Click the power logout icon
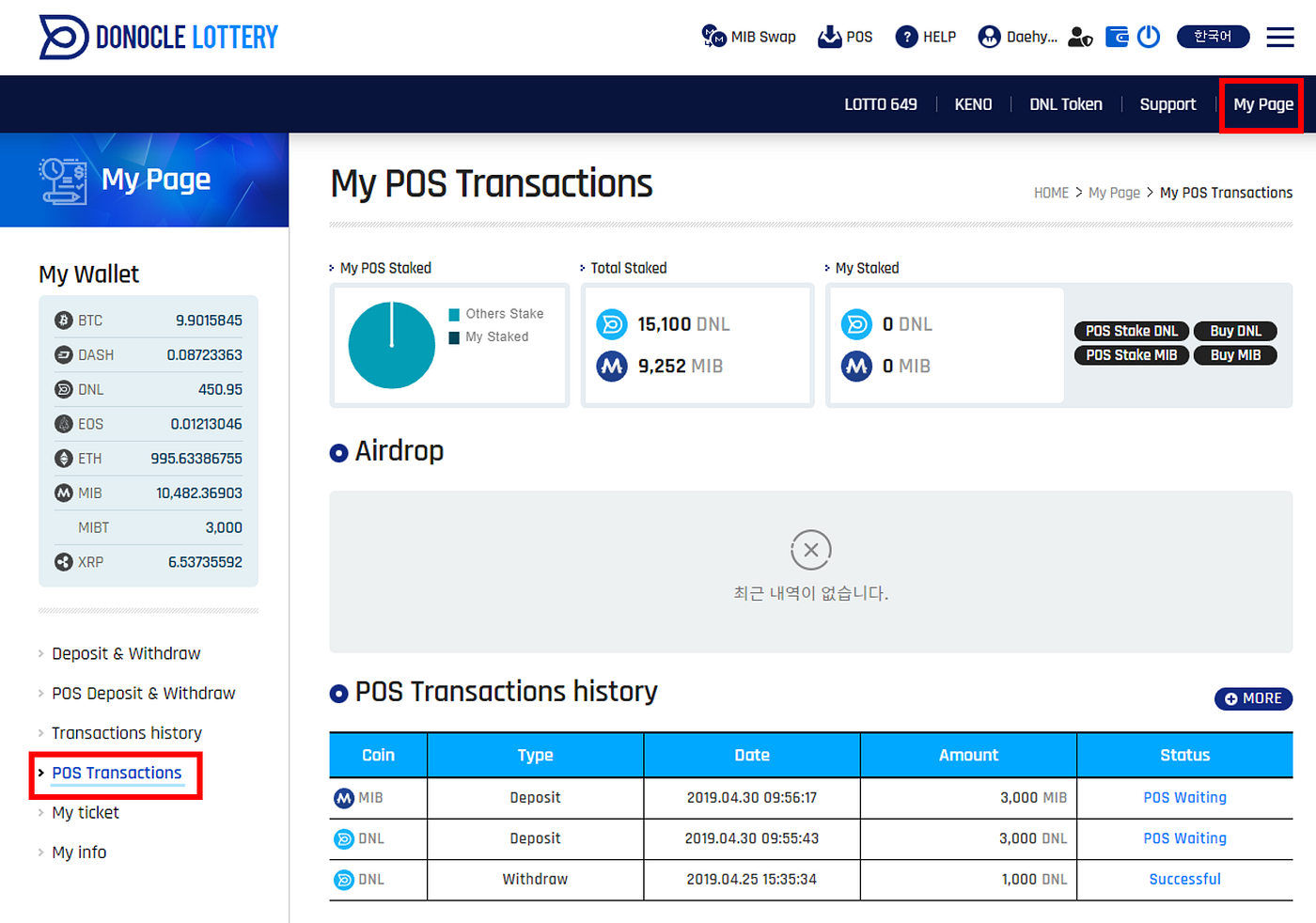The height and width of the screenshot is (923, 1316). click(1149, 37)
